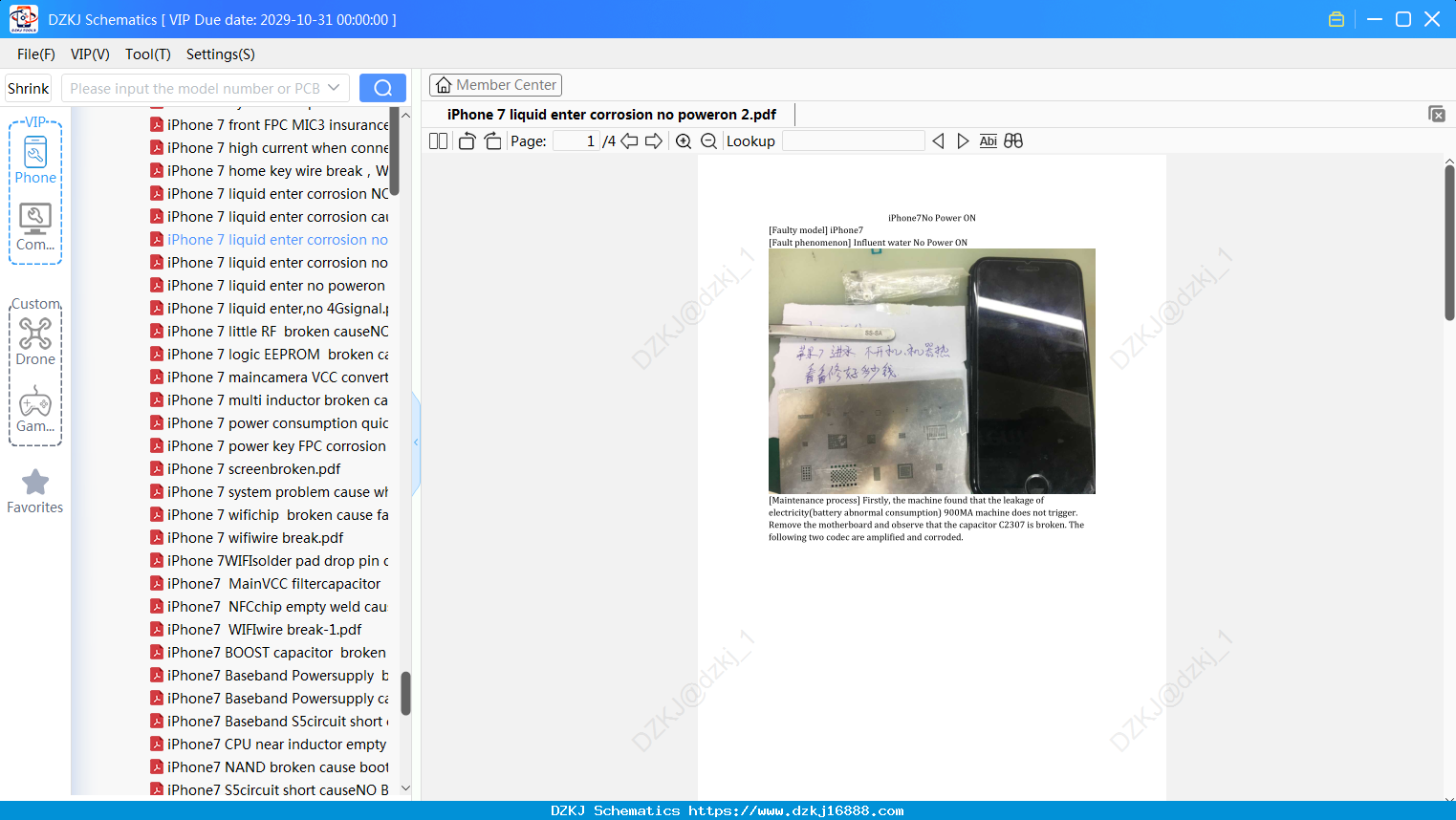
Task: Open iPhone 7 logic EEPROM broken file
Action: [x=277, y=354]
